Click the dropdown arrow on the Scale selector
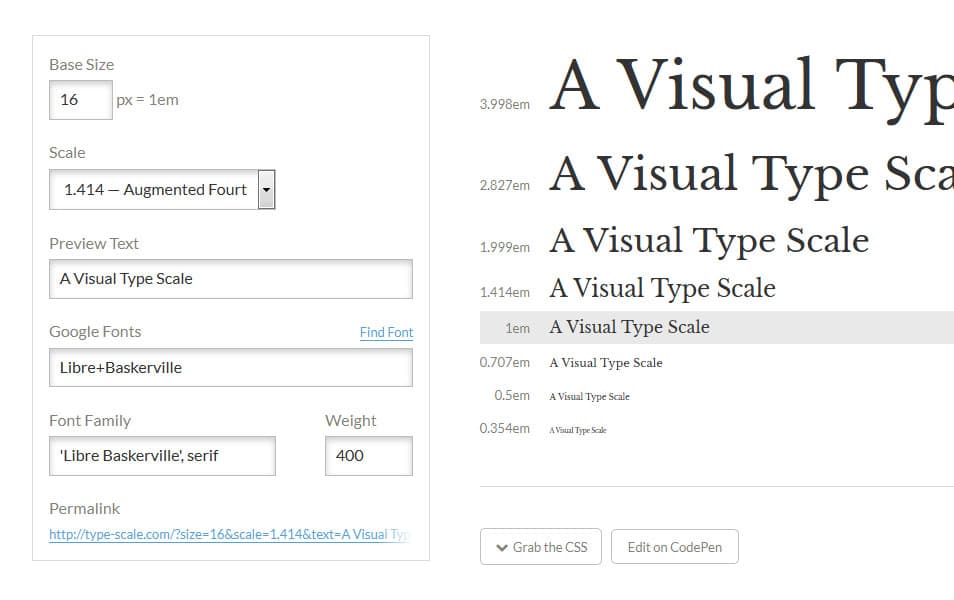Image resolution: width=954 pixels, height=600 pixels. pyautogui.click(x=265, y=189)
